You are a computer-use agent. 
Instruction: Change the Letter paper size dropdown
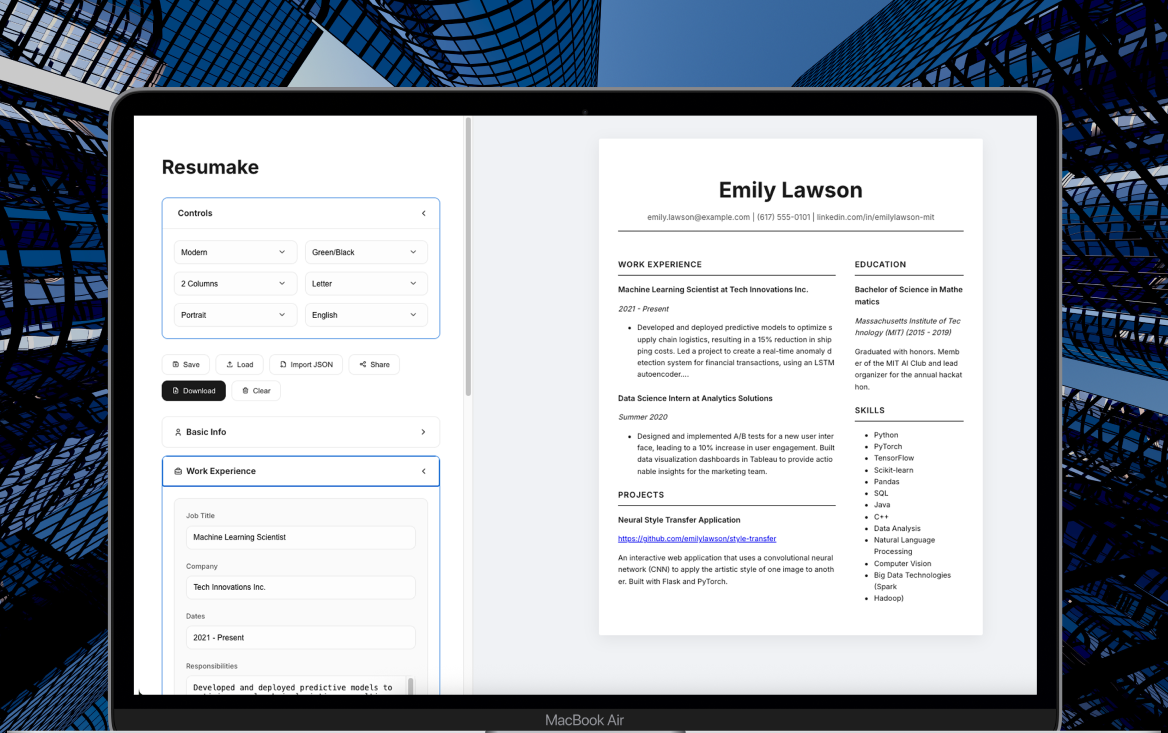366,284
